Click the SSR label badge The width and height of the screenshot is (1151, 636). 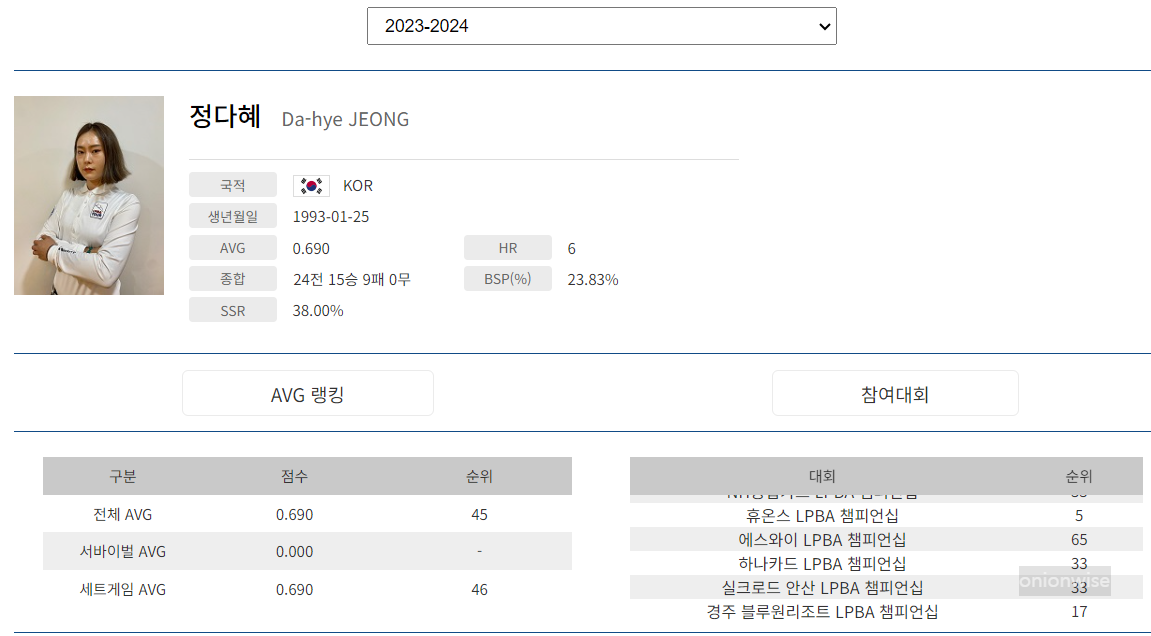tap(233, 309)
